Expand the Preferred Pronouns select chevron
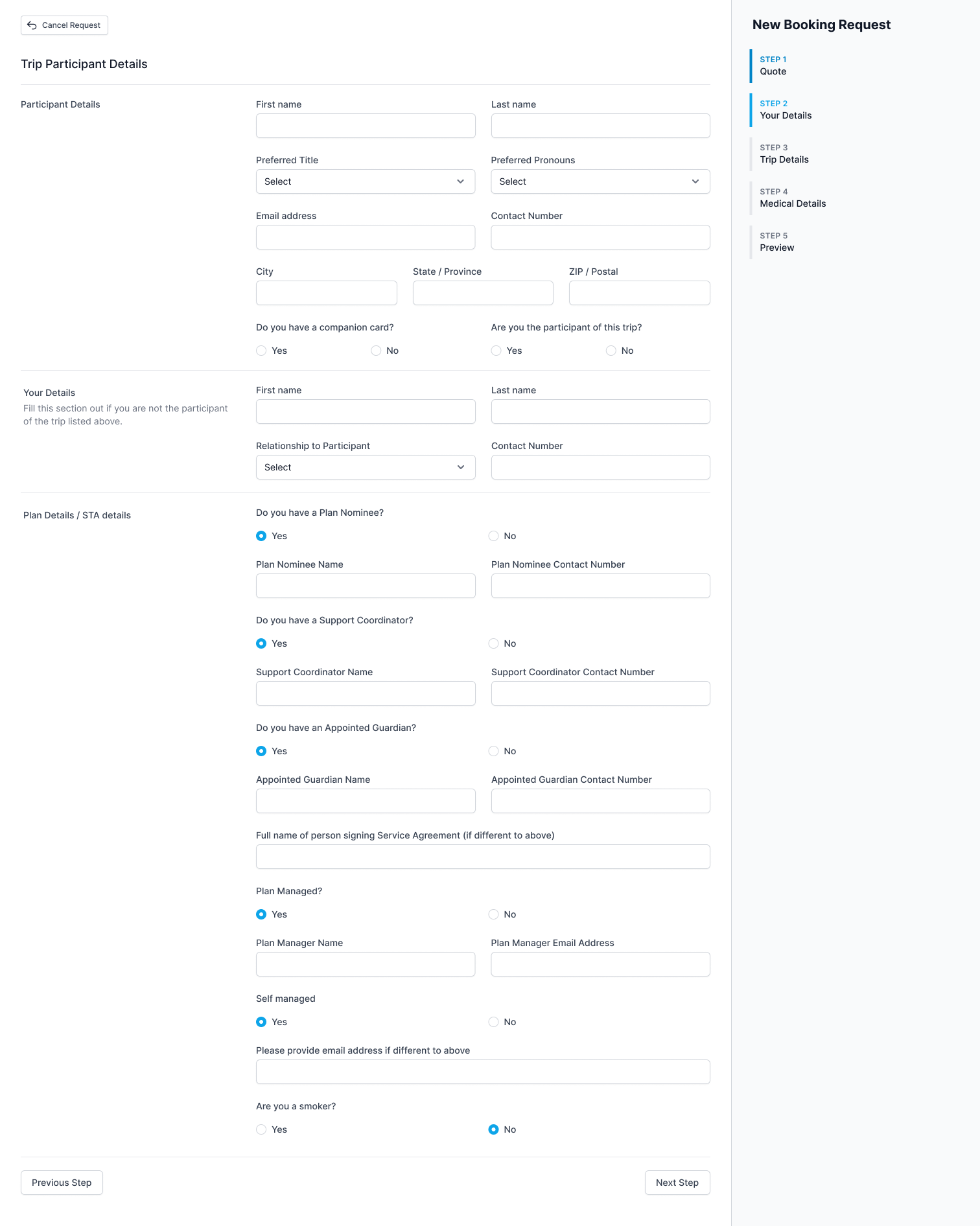Screen dimensions: 980x1226 coord(695,181)
